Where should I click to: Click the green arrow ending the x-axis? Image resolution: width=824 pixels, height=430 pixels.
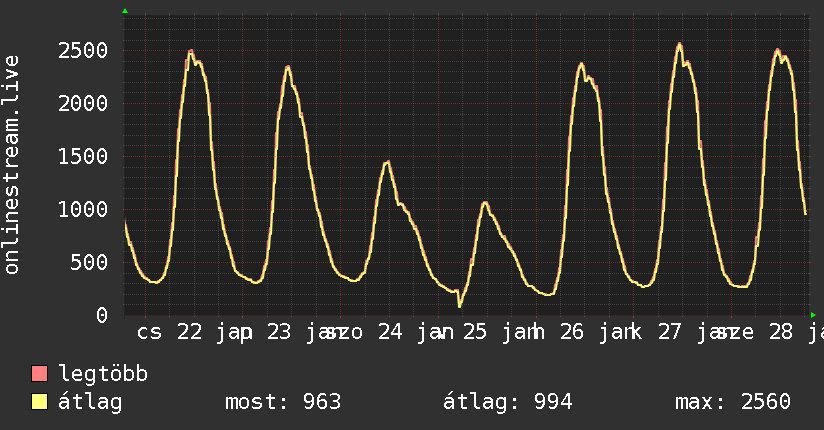point(813,315)
